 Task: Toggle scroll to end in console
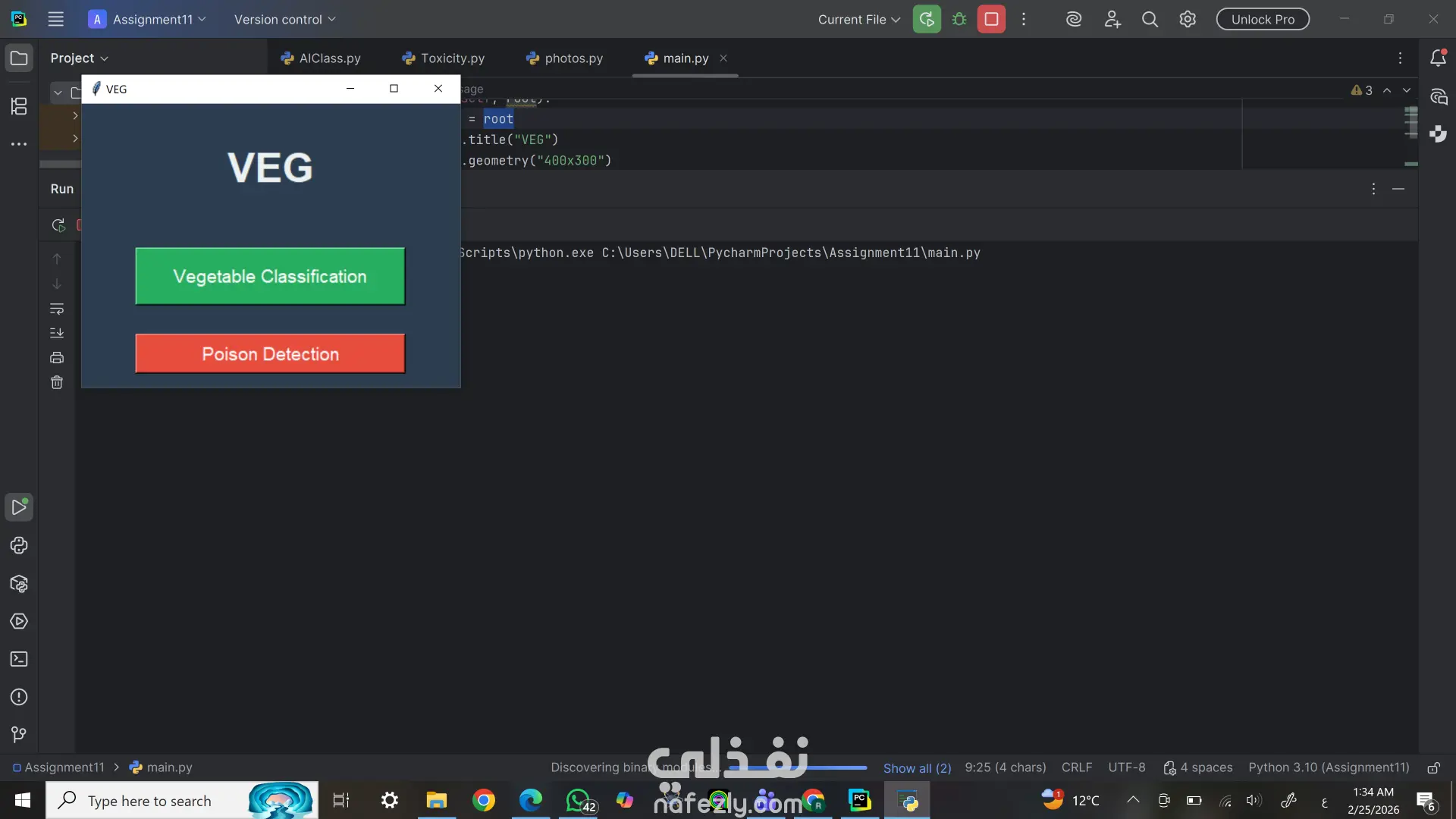click(57, 333)
